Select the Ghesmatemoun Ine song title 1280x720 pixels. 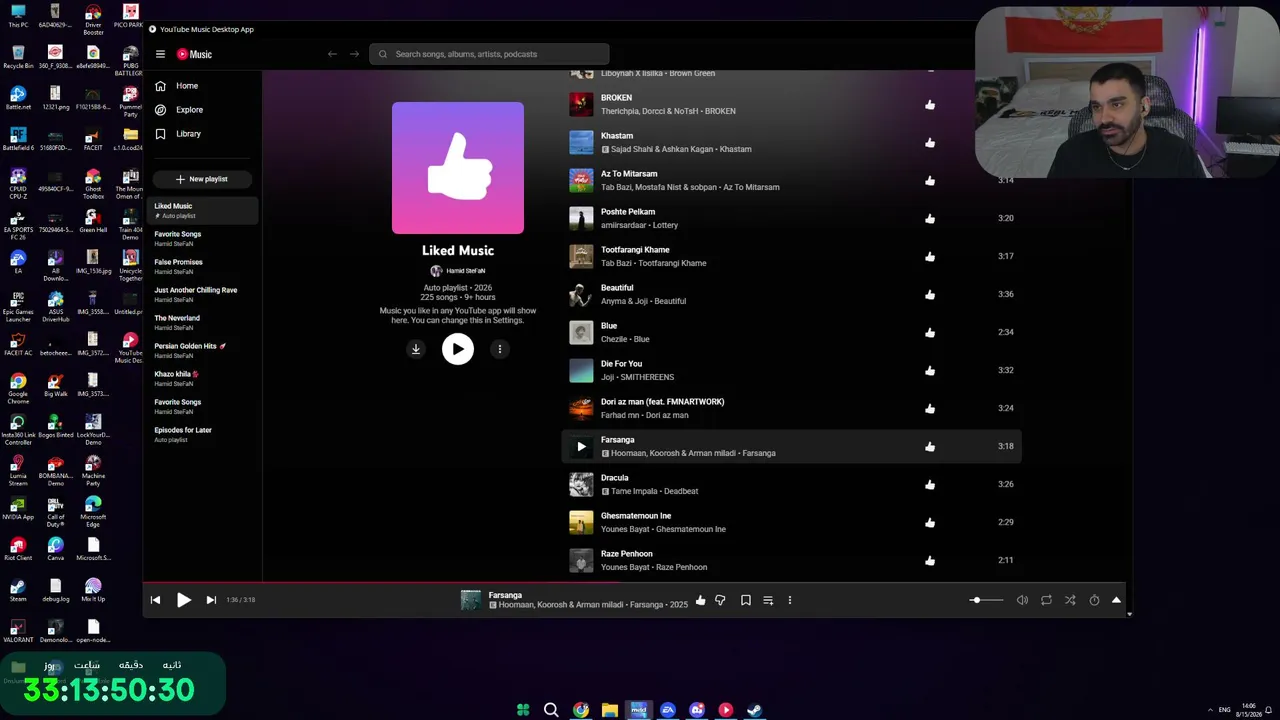click(636, 516)
